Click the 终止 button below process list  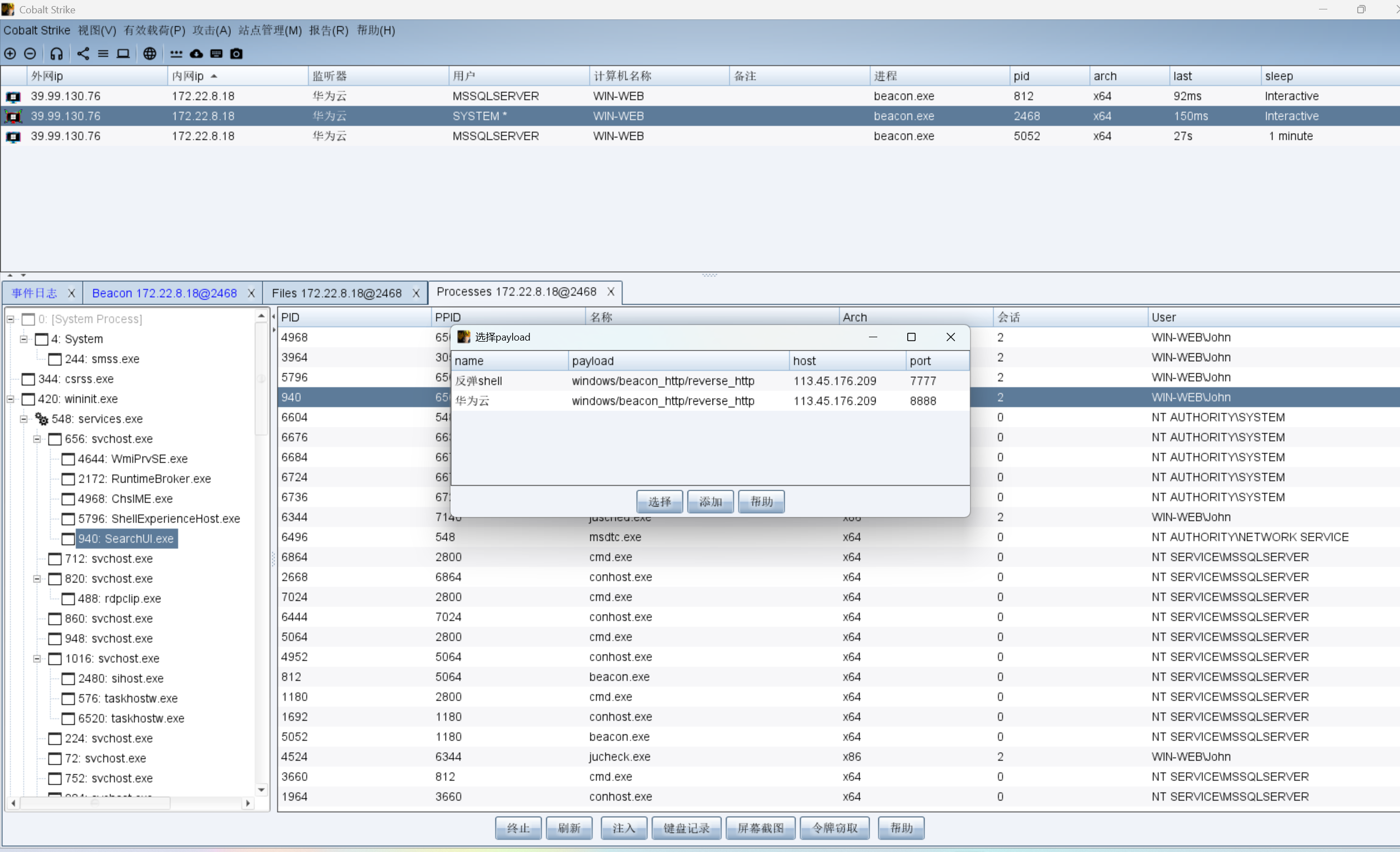518,828
